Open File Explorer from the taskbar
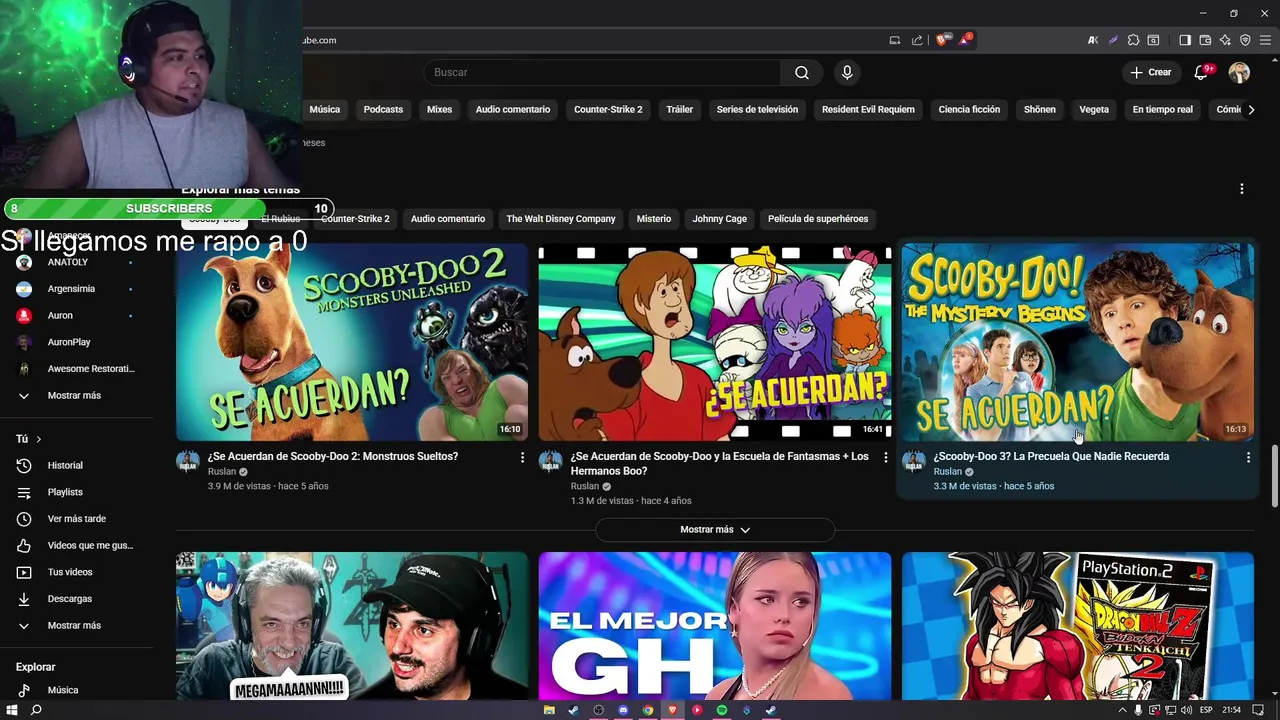Viewport: 1280px width, 720px height. (549, 710)
